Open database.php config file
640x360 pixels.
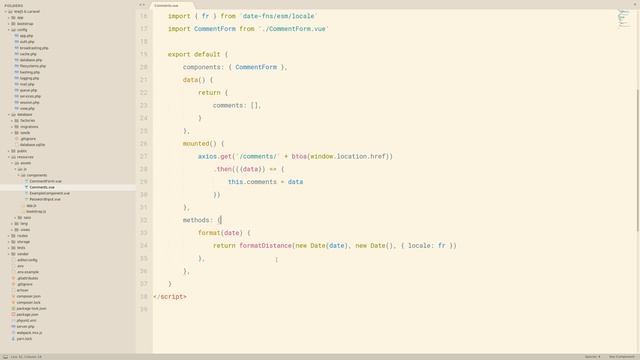31,60
